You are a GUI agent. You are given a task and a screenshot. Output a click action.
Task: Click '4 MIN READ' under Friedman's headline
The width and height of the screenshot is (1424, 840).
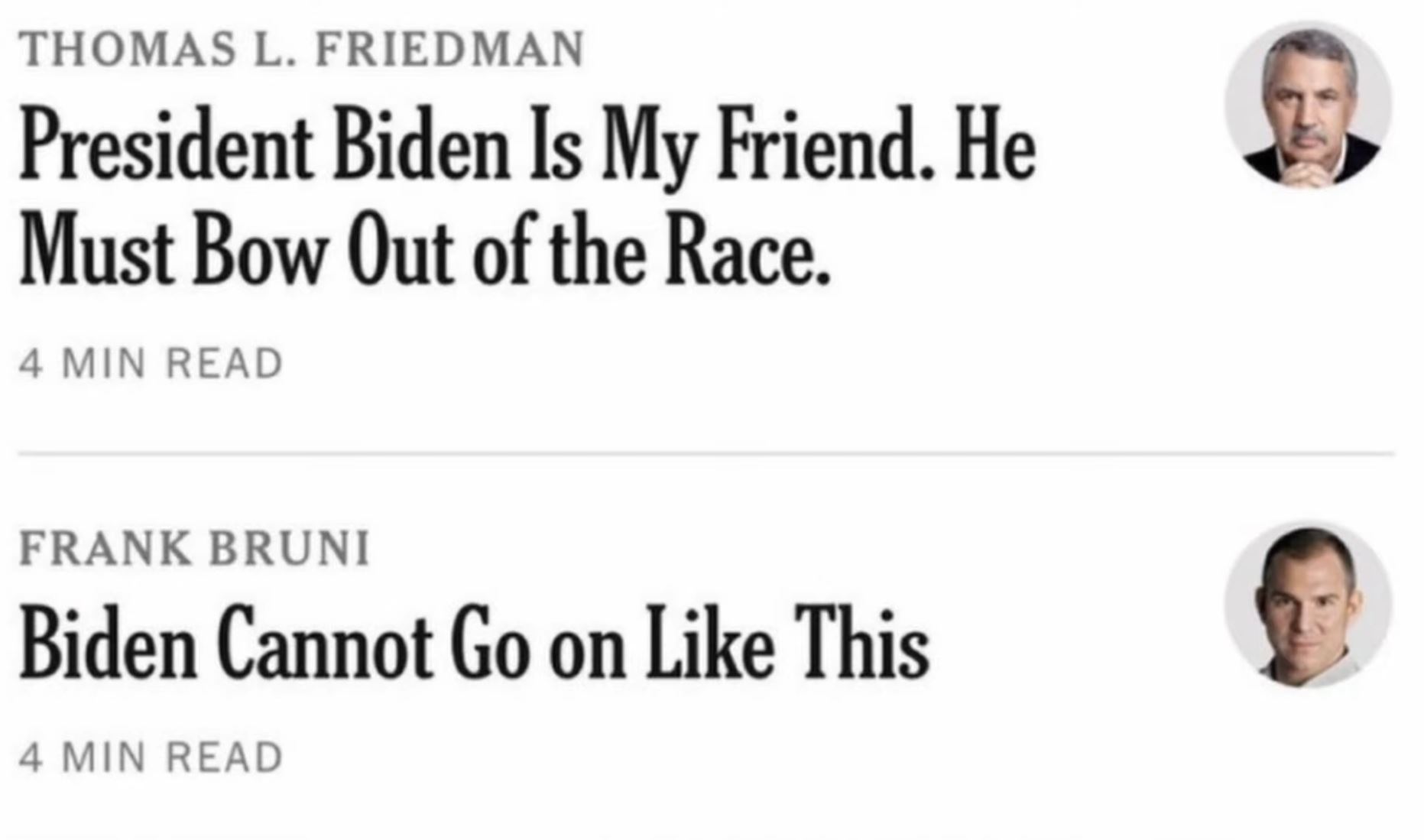[151, 363]
